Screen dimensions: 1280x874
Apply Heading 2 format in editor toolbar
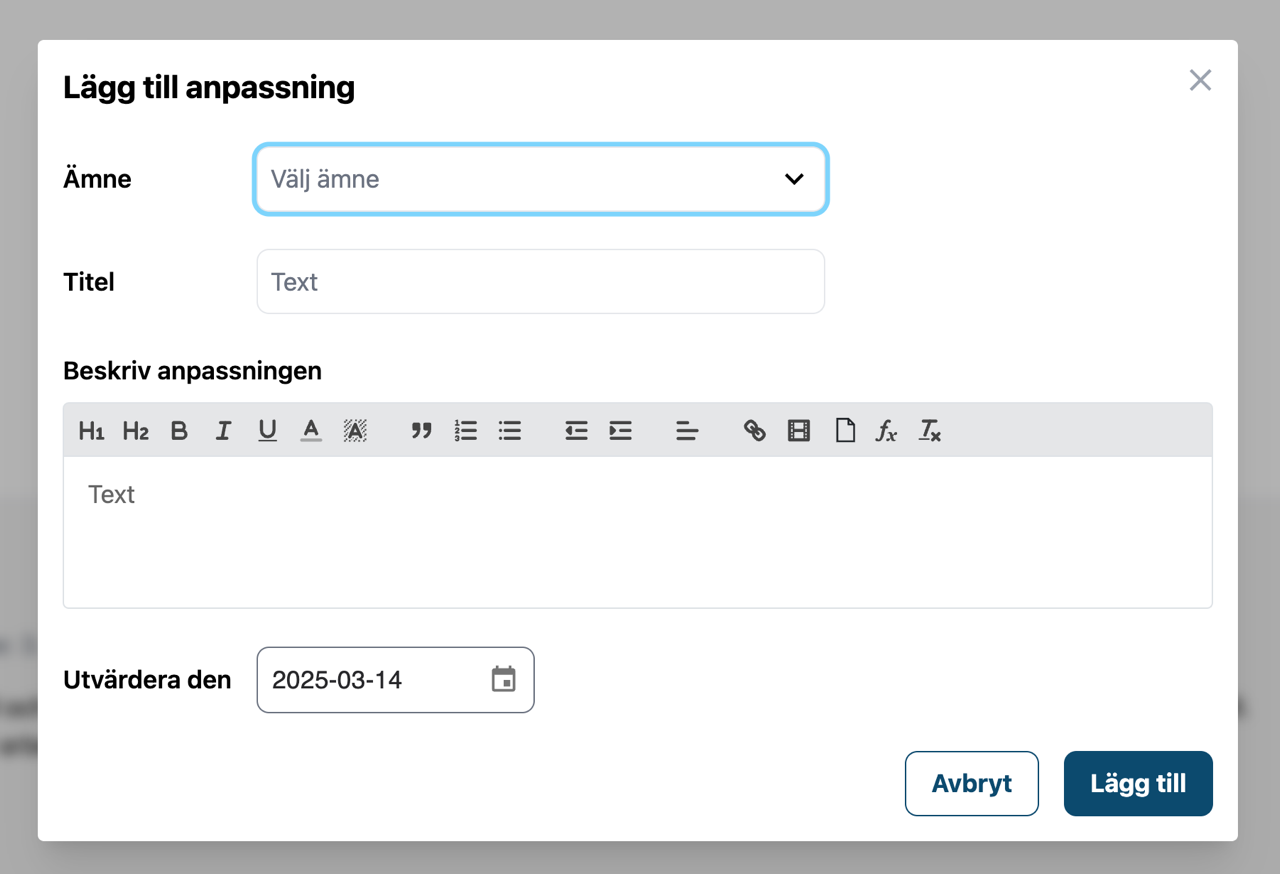[135, 431]
